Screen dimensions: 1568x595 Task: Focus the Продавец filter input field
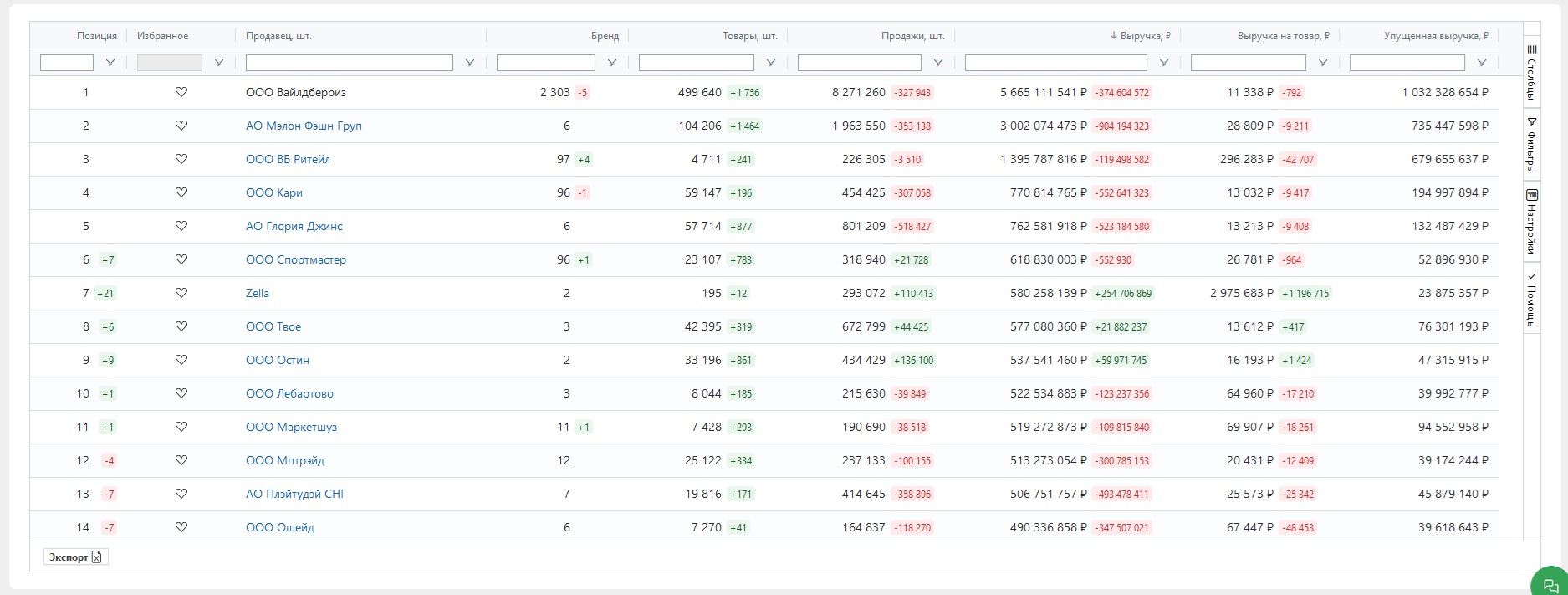pos(350,63)
